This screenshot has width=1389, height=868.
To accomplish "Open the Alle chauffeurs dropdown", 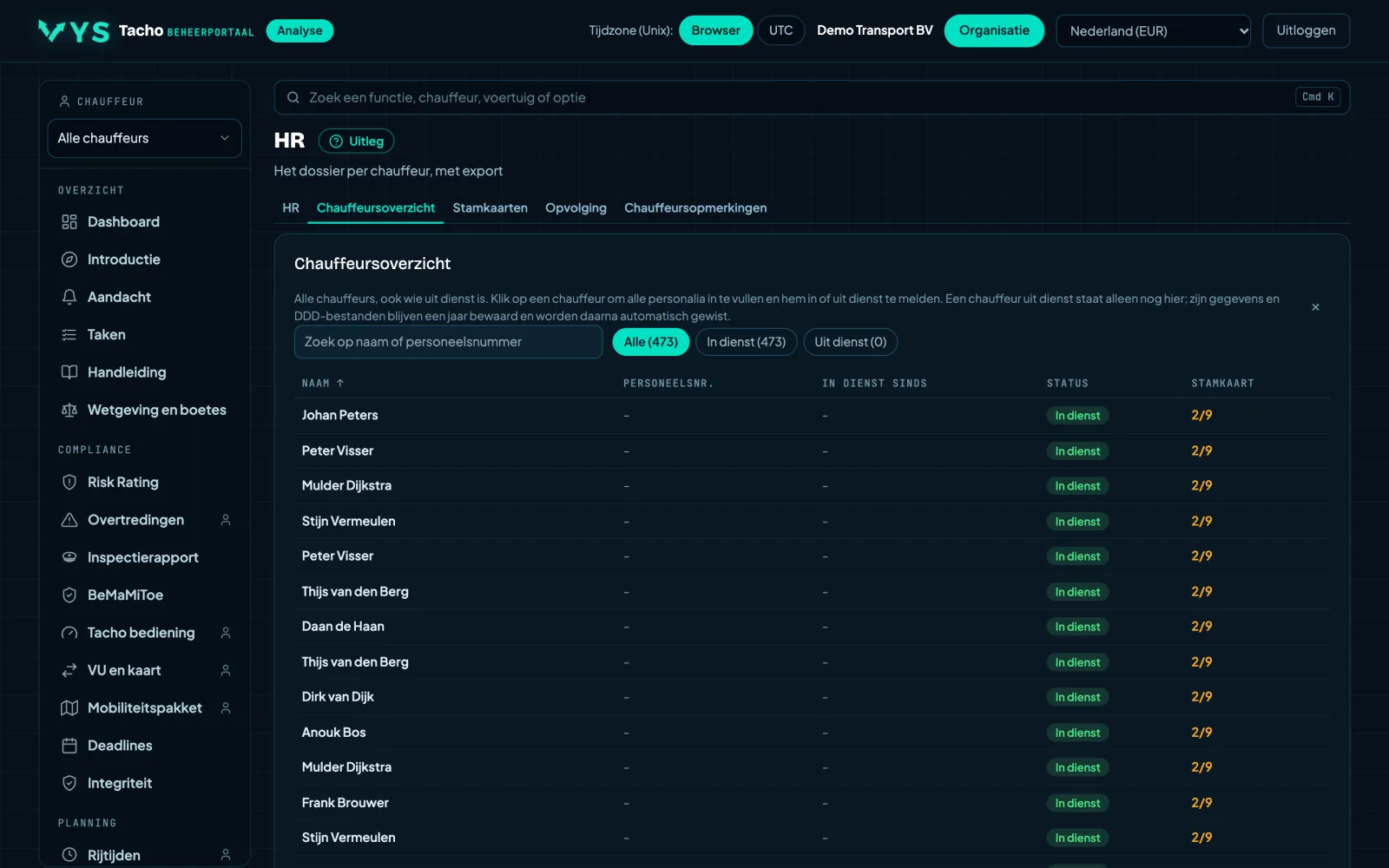I will pyautogui.click(x=144, y=138).
